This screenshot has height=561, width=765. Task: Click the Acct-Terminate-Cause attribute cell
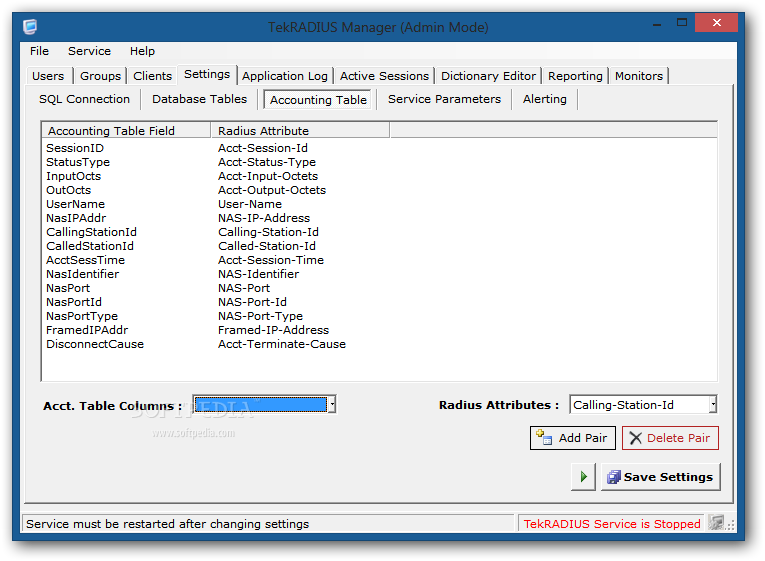point(282,344)
